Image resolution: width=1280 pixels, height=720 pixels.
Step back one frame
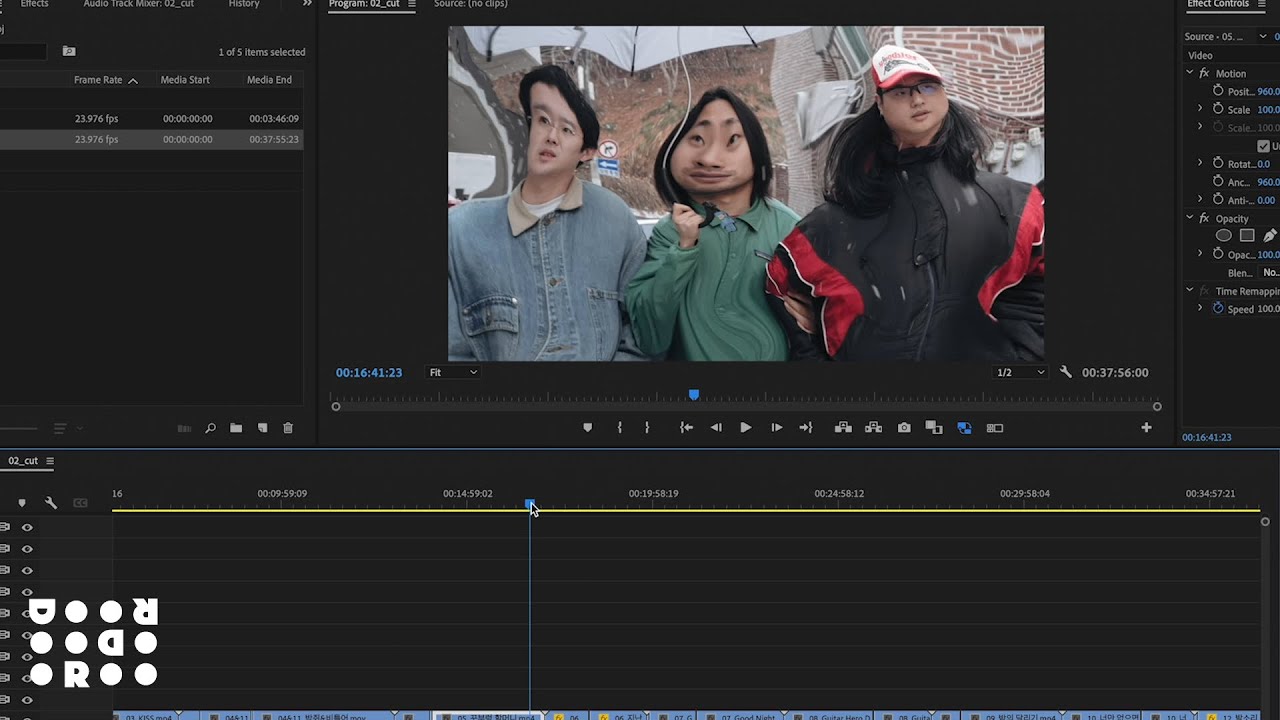pos(716,428)
